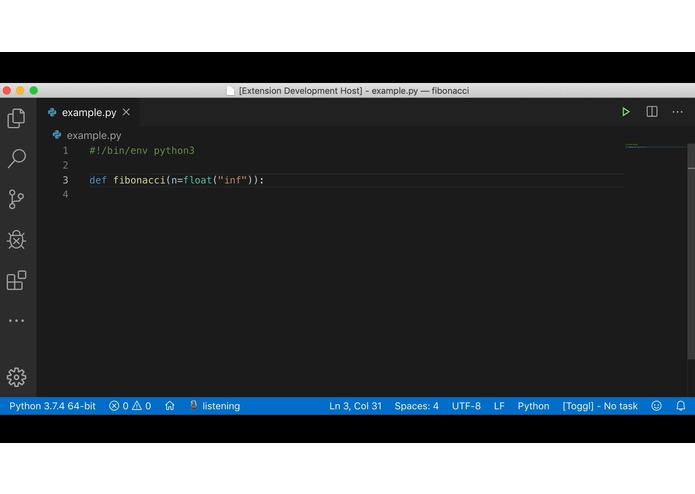Open Problems panel via errors and warnings count
Viewport: 695px width, 494px height.
pos(130,406)
